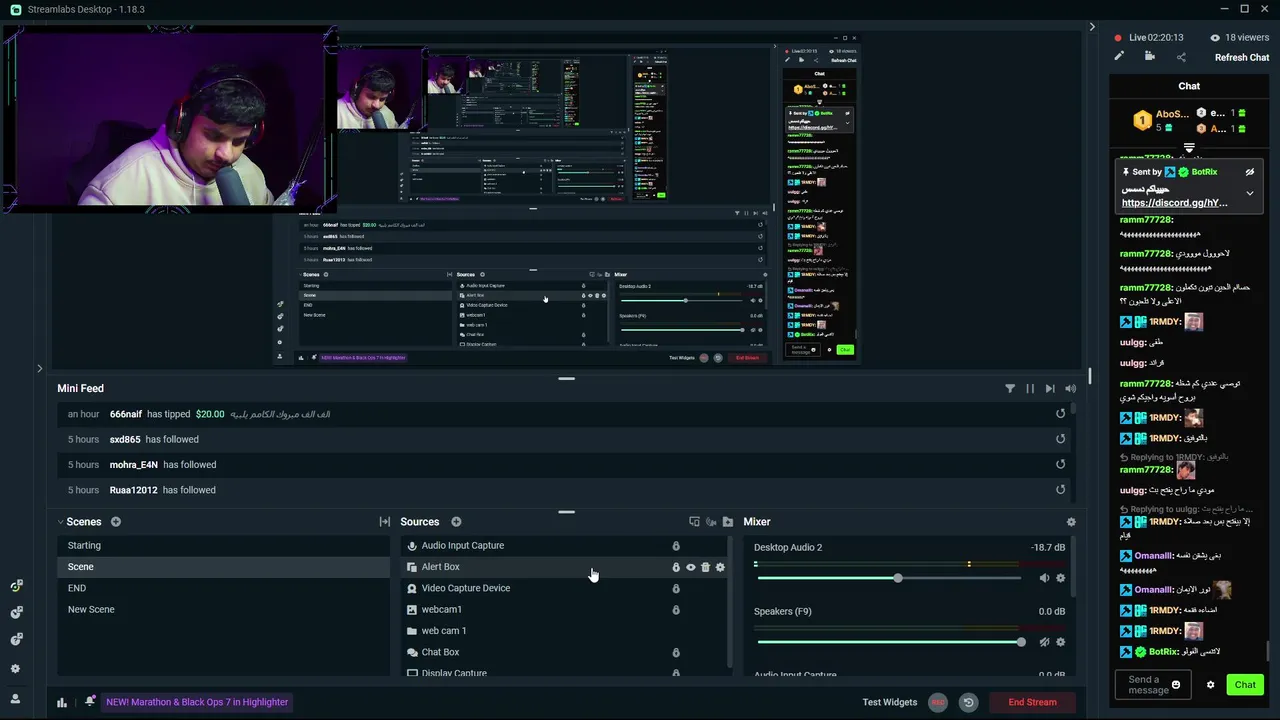The width and height of the screenshot is (1280, 720).
Task: Expand the gift leaderboard in chat
Action: [1189, 148]
